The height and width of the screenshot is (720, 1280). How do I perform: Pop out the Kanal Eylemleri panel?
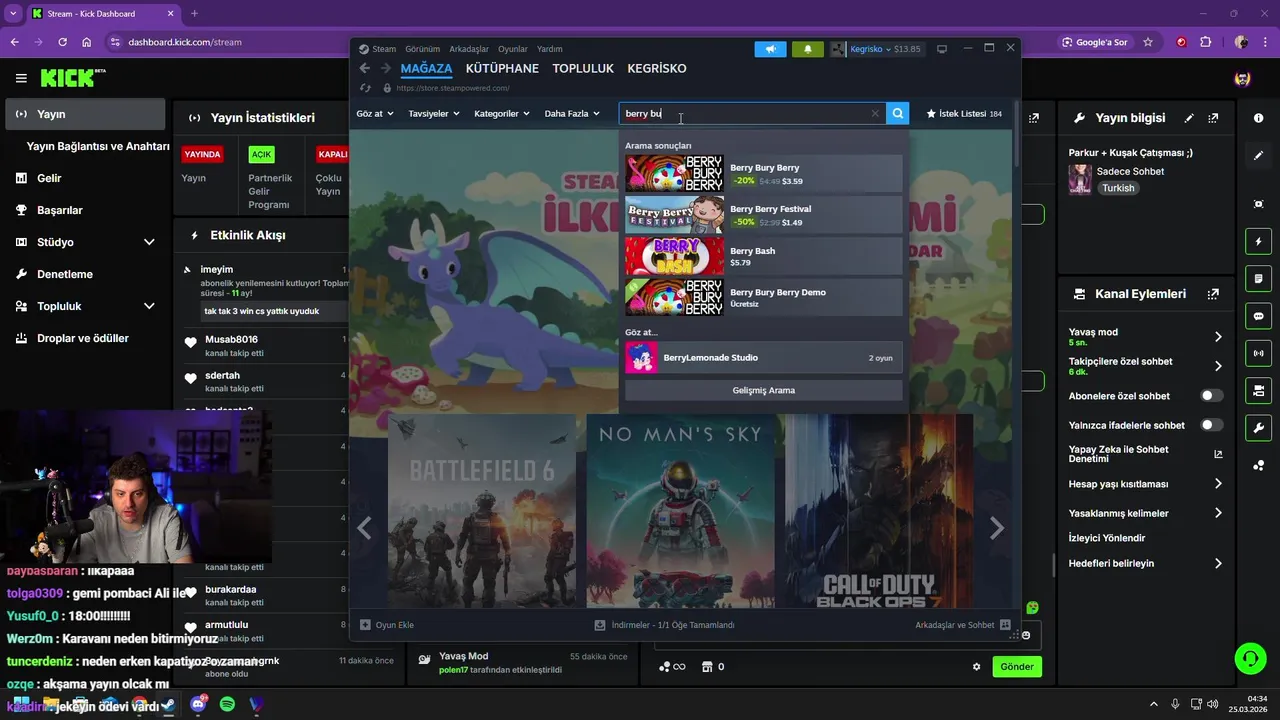[x=1213, y=294]
